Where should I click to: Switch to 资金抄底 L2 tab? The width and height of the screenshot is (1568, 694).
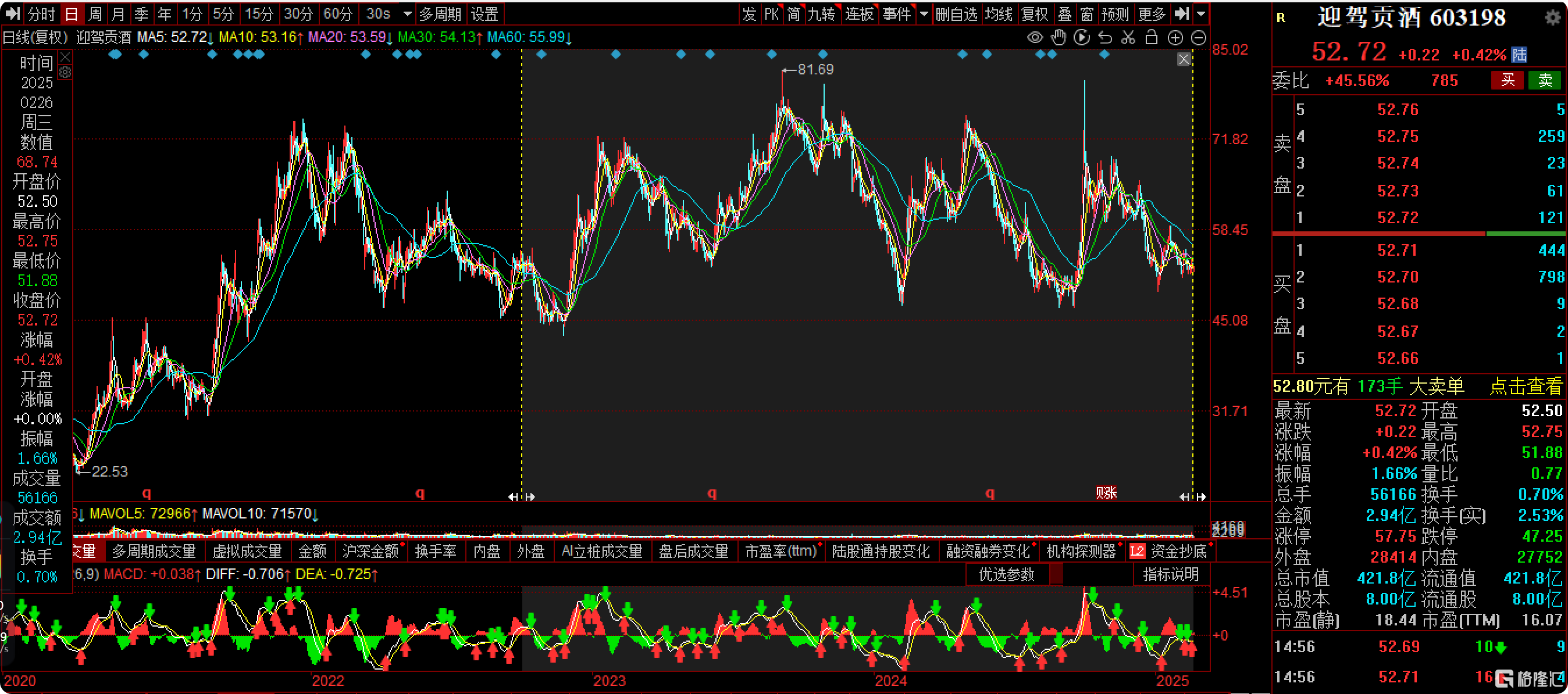click(x=1170, y=551)
